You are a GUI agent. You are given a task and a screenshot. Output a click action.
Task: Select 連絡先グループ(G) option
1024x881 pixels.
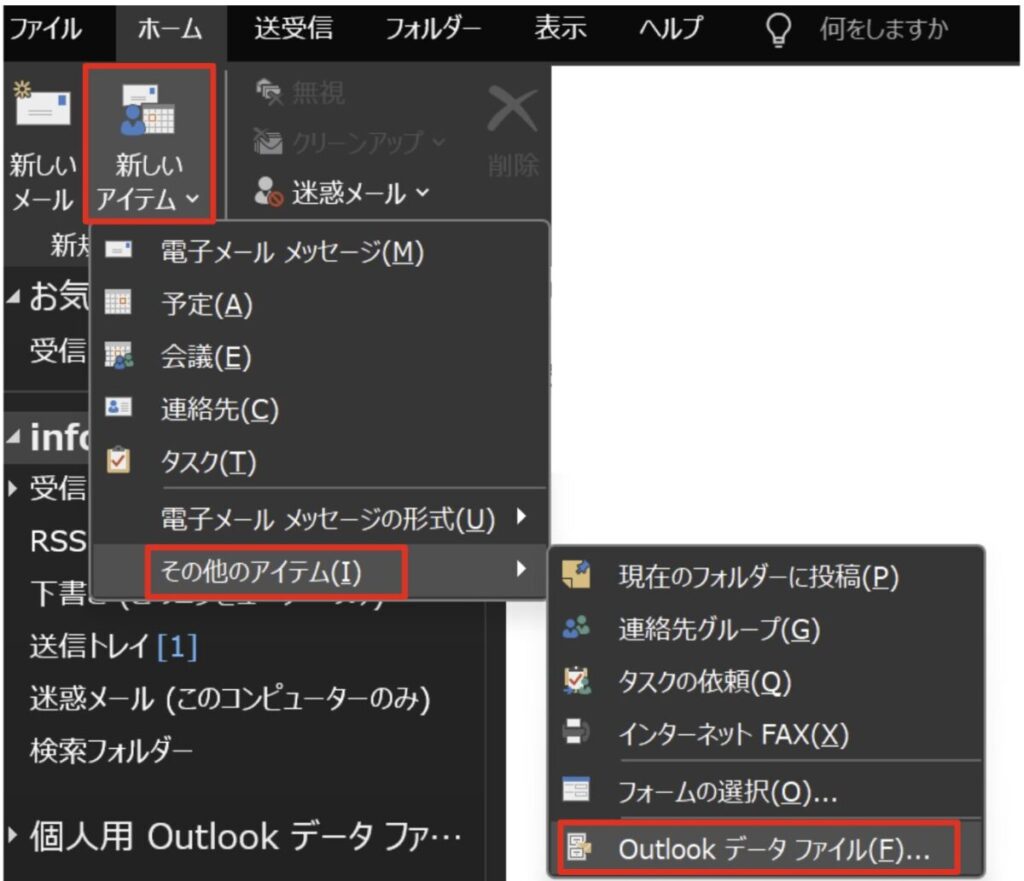coord(718,629)
